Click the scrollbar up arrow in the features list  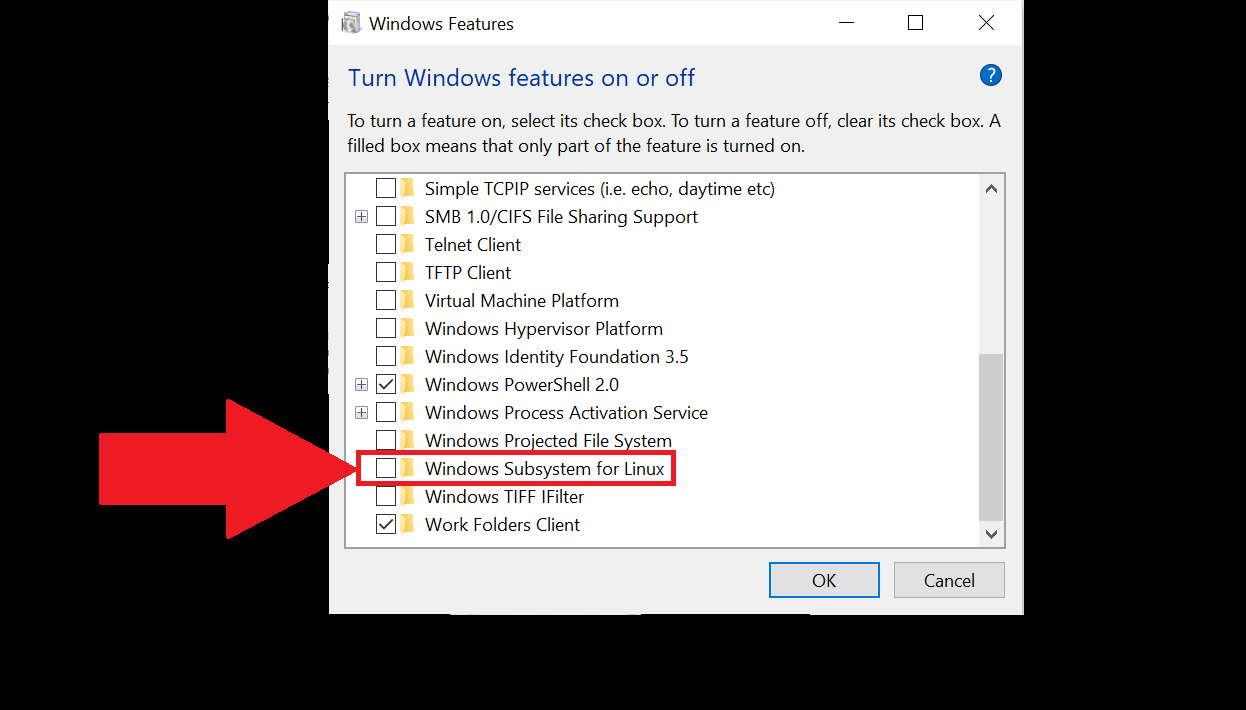(991, 189)
